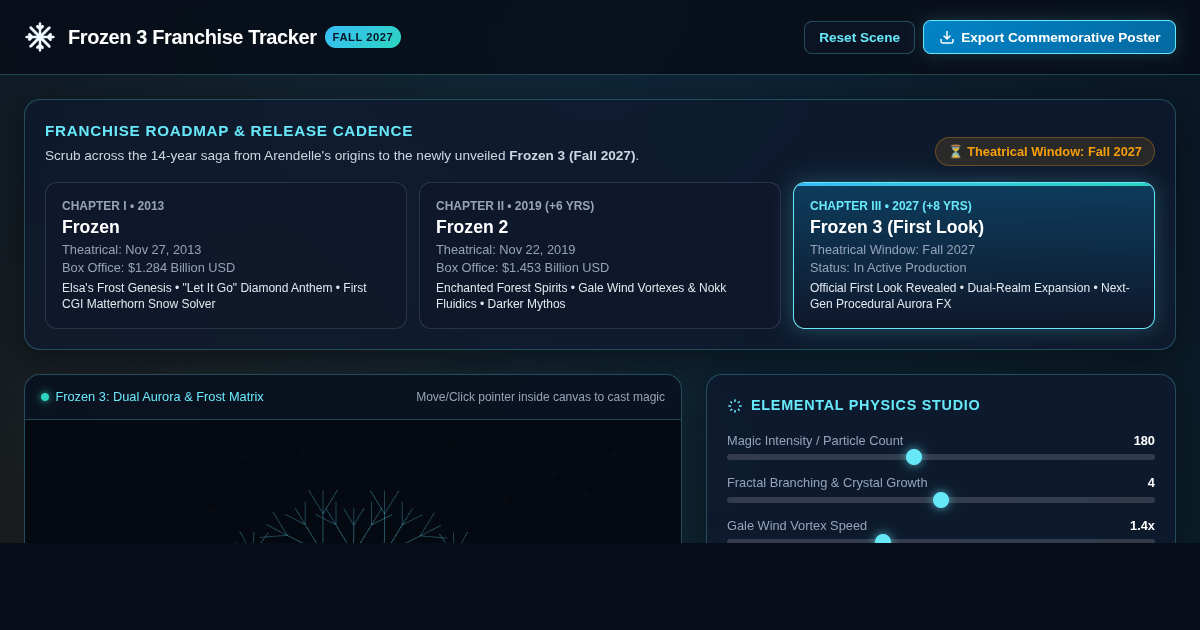Click Fractal Branching value 4
1200x630 pixels.
coord(1151,483)
